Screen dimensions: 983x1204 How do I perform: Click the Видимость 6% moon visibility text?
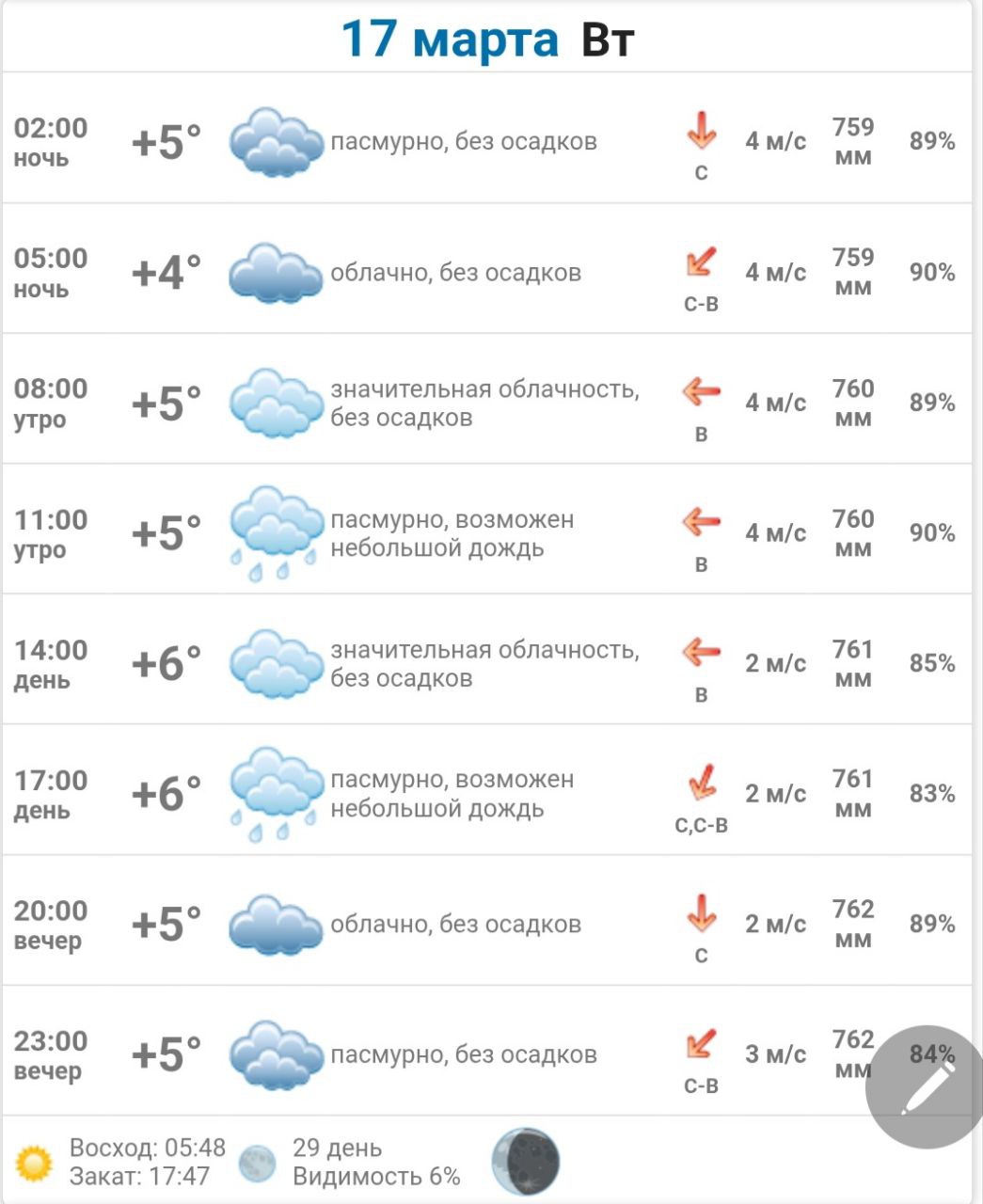pos(376,1176)
